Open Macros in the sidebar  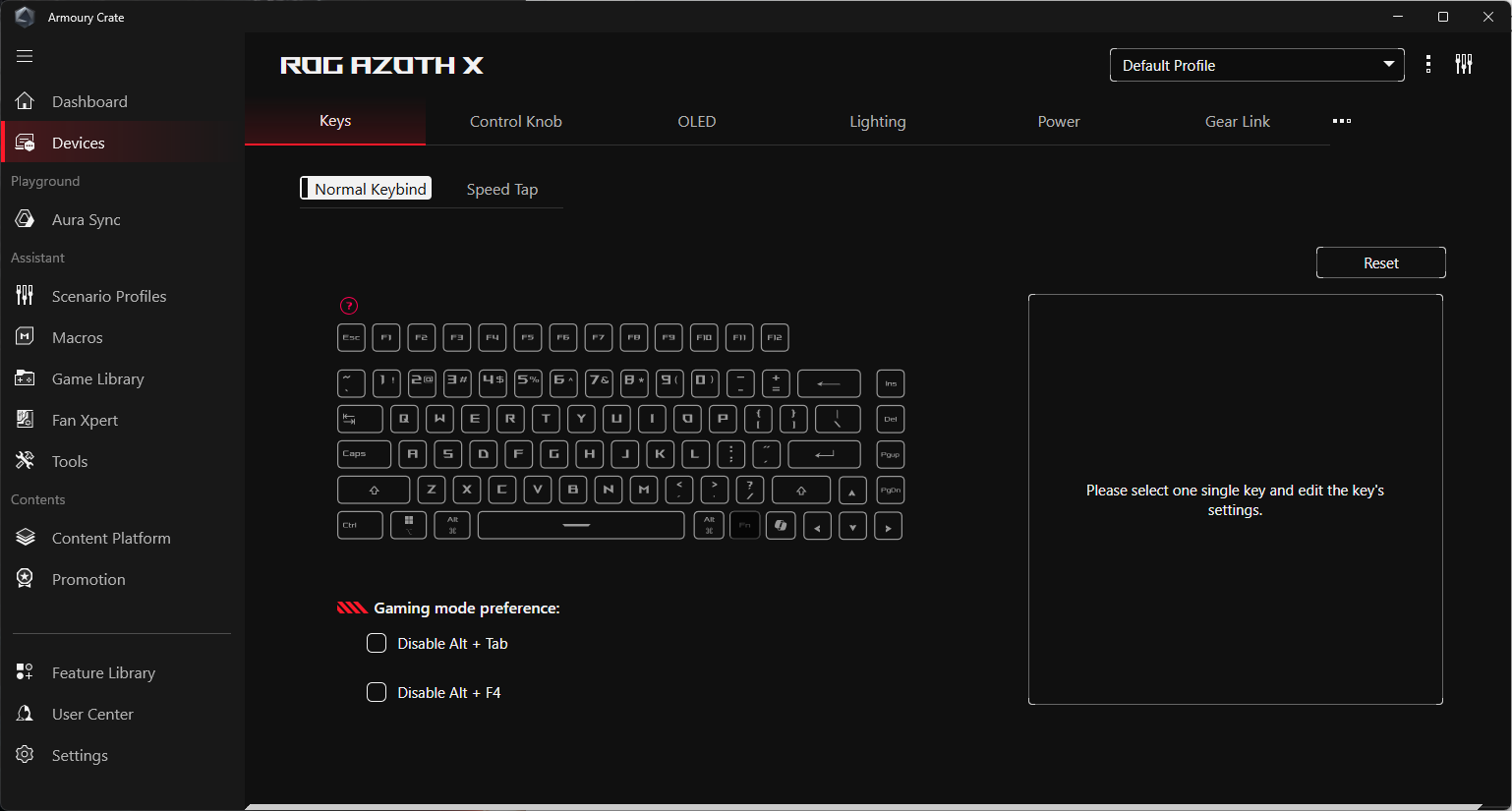point(77,338)
